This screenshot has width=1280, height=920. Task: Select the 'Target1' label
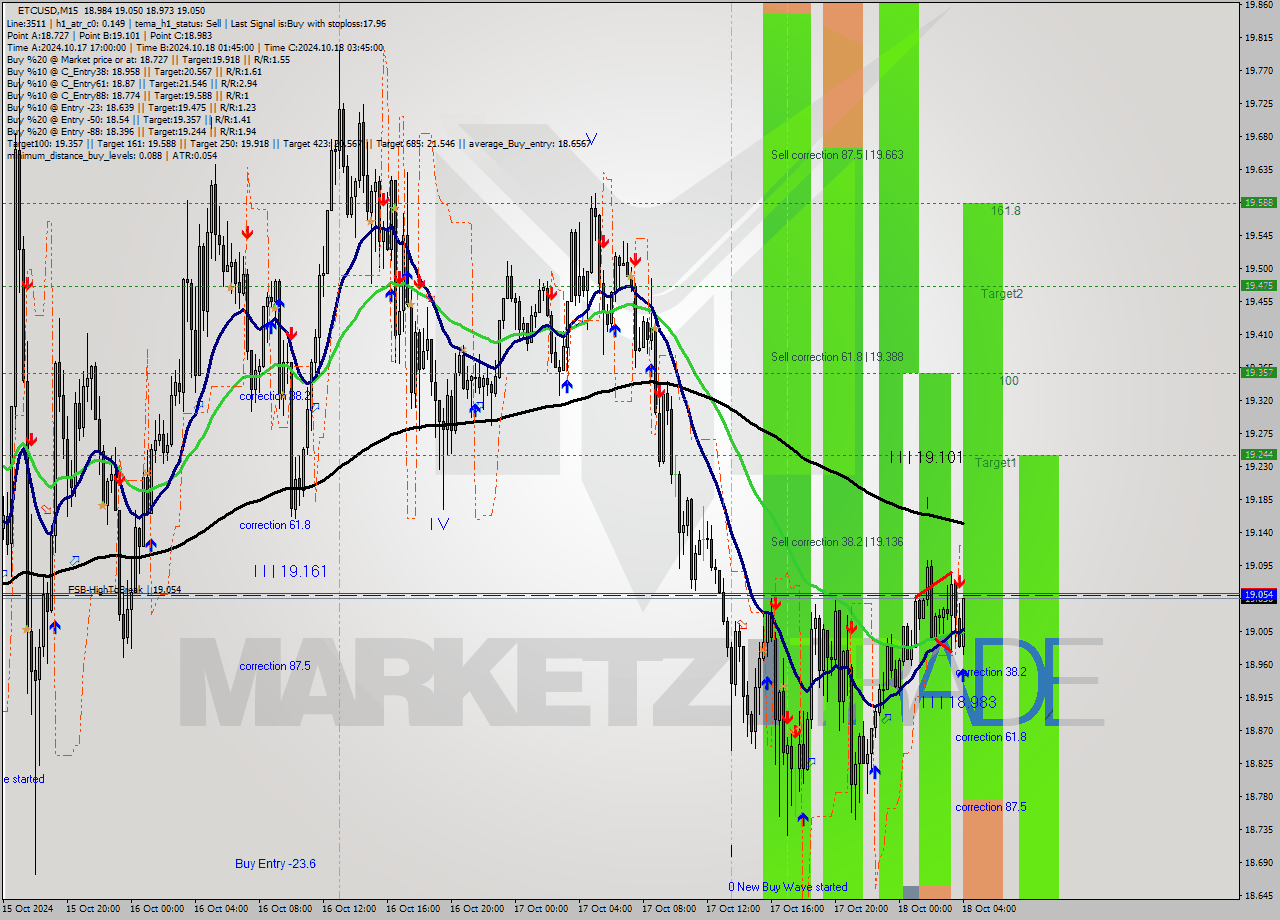pos(996,463)
